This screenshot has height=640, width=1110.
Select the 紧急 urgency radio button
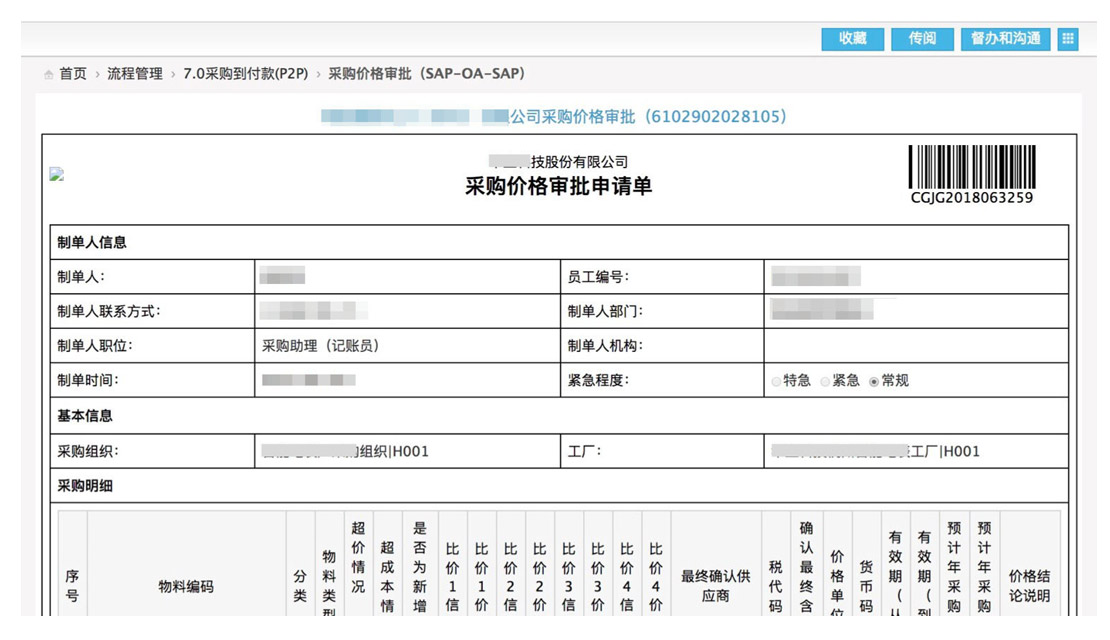point(825,381)
